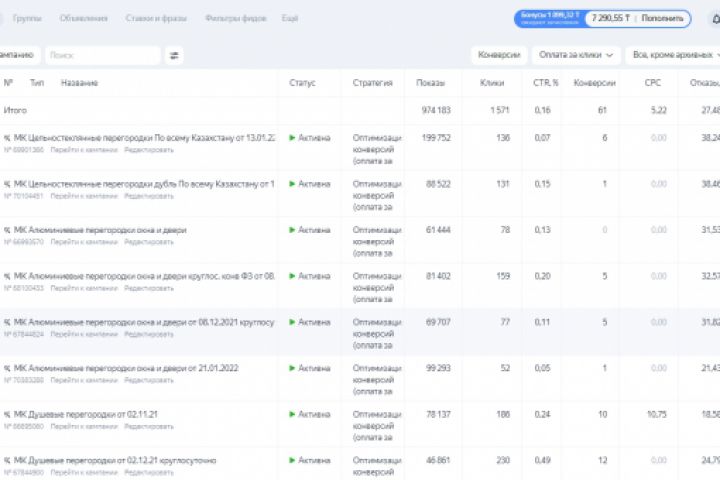Click the notification bell icon

[714, 18]
